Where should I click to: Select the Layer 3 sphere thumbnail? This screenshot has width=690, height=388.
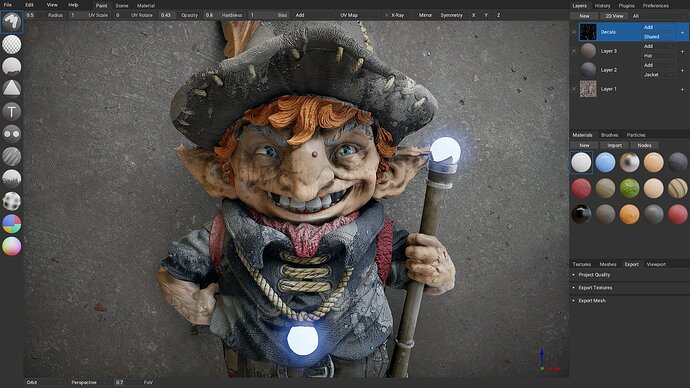(x=588, y=51)
